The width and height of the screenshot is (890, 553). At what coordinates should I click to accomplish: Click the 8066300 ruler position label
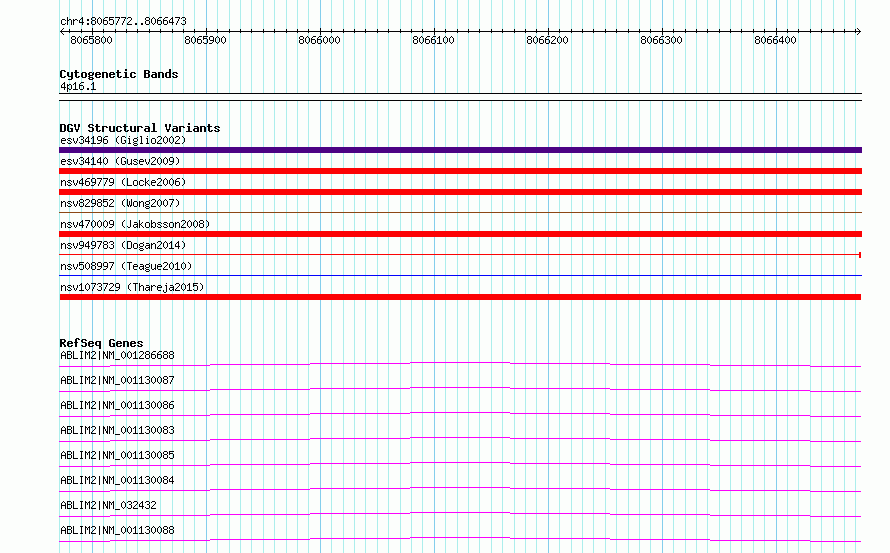click(x=661, y=40)
